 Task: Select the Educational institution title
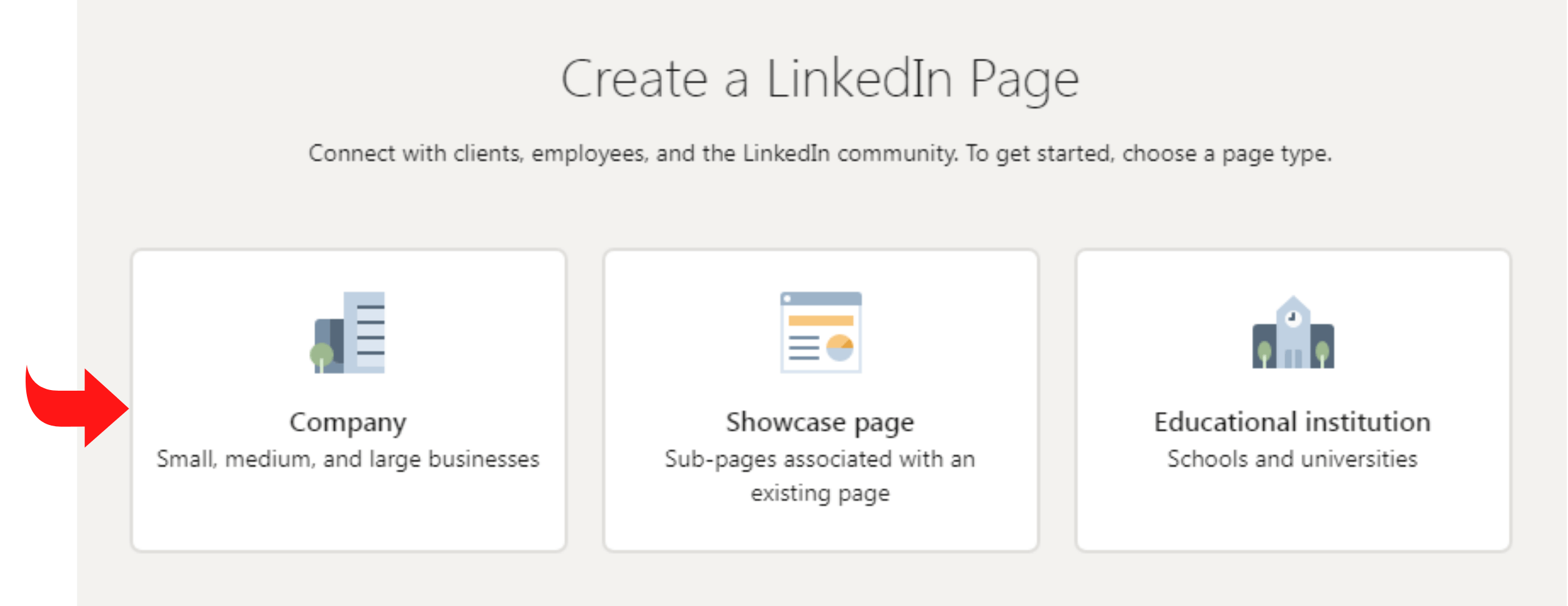[x=1292, y=423]
